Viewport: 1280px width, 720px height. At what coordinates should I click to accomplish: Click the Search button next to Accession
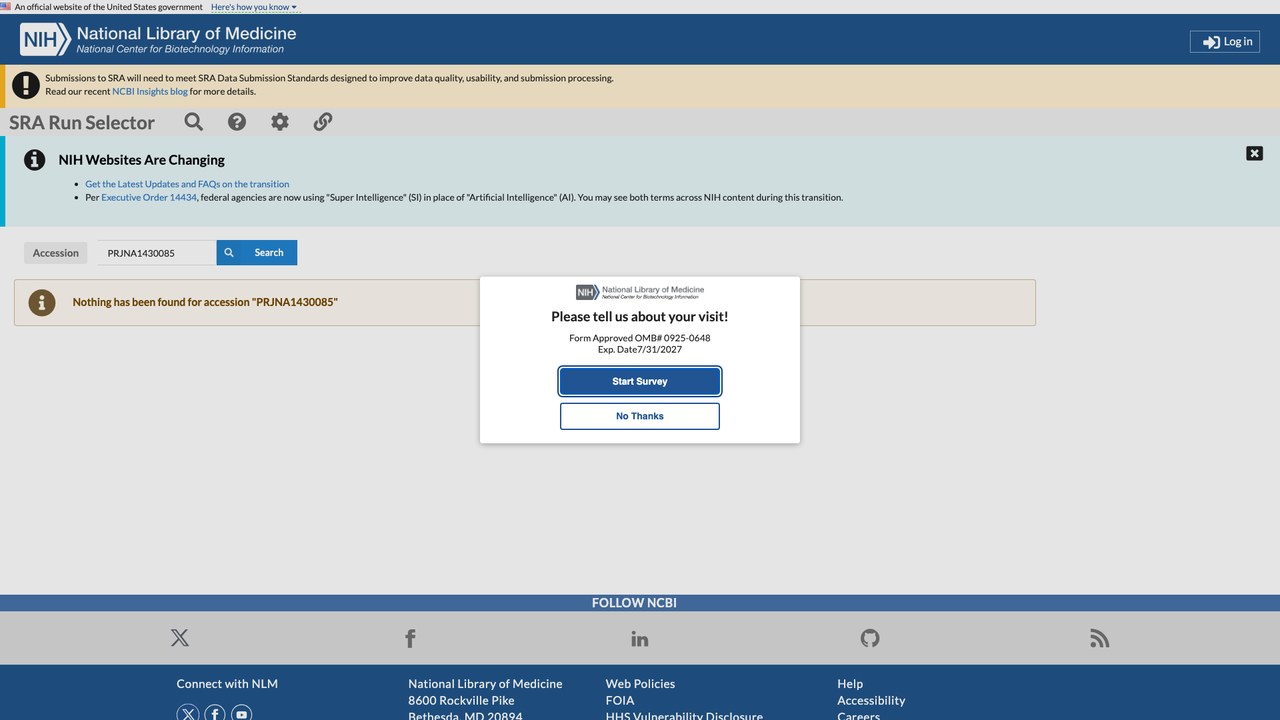click(x=257, y=253)
